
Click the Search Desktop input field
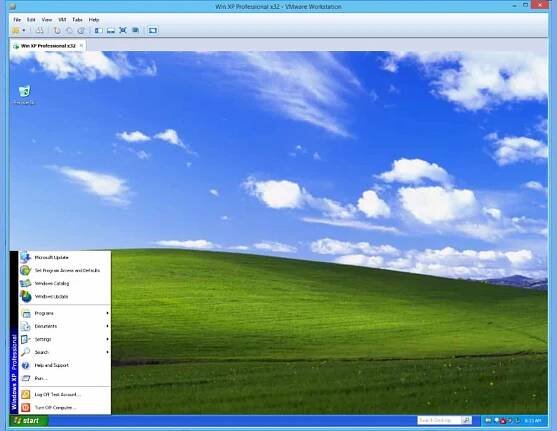coord(439,421)
